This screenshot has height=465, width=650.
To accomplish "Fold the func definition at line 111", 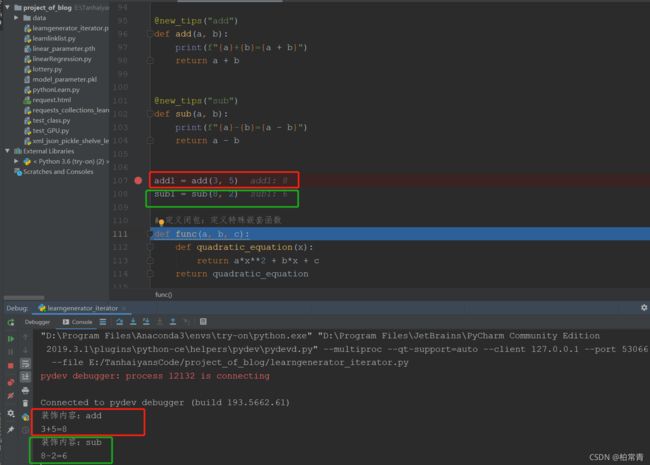I will tap(151, 234).
